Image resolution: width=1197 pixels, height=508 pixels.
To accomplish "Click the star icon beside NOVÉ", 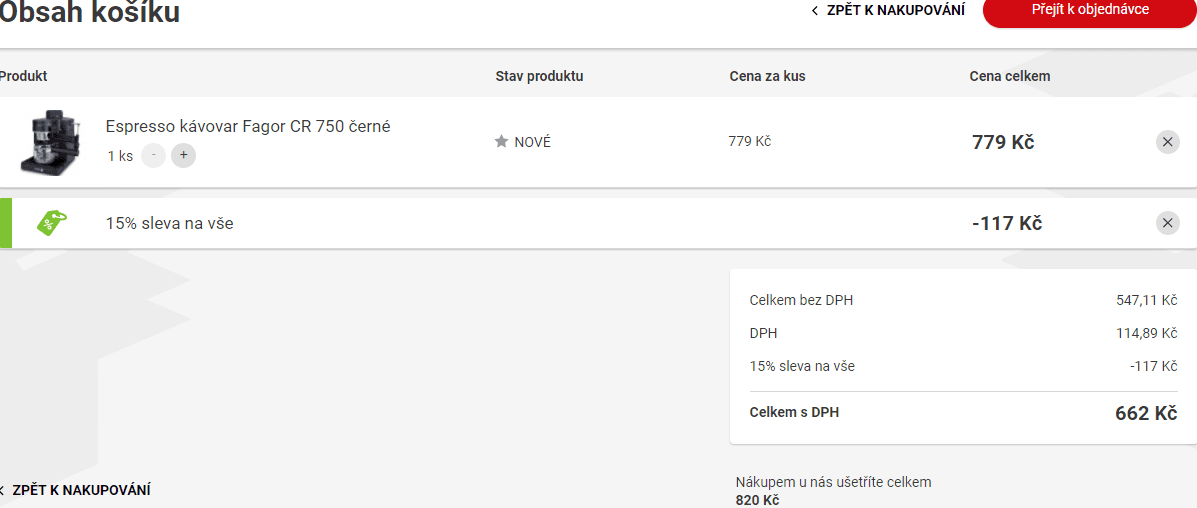I will (502, 141).
